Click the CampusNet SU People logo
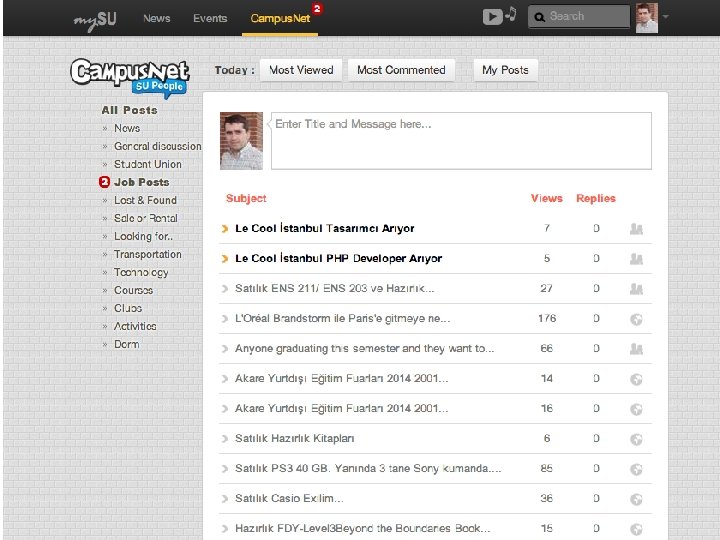Viewport: 720px width, 540px height. (x=130, y=77)
